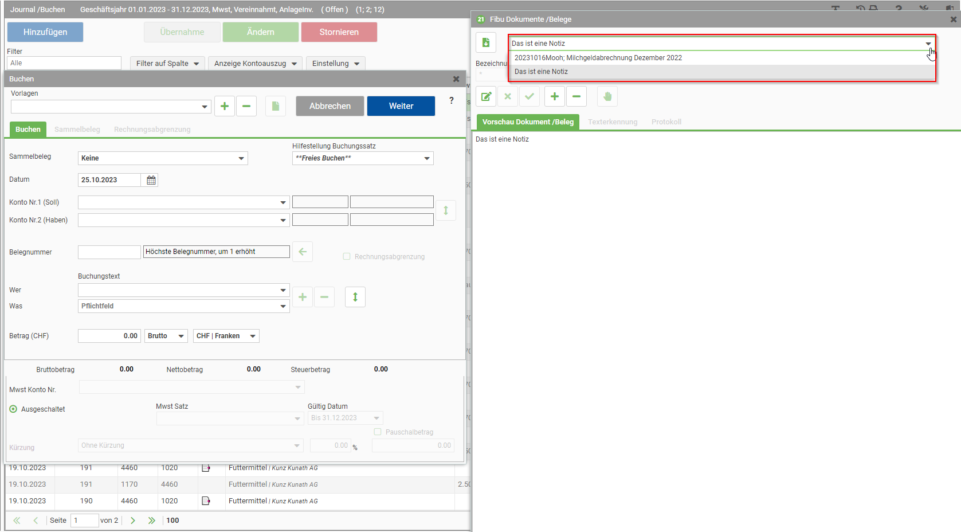This screenshot has width=961, height=532.
Task: Click green left arrow next to Belegnummer
Action: click(302, 251)
